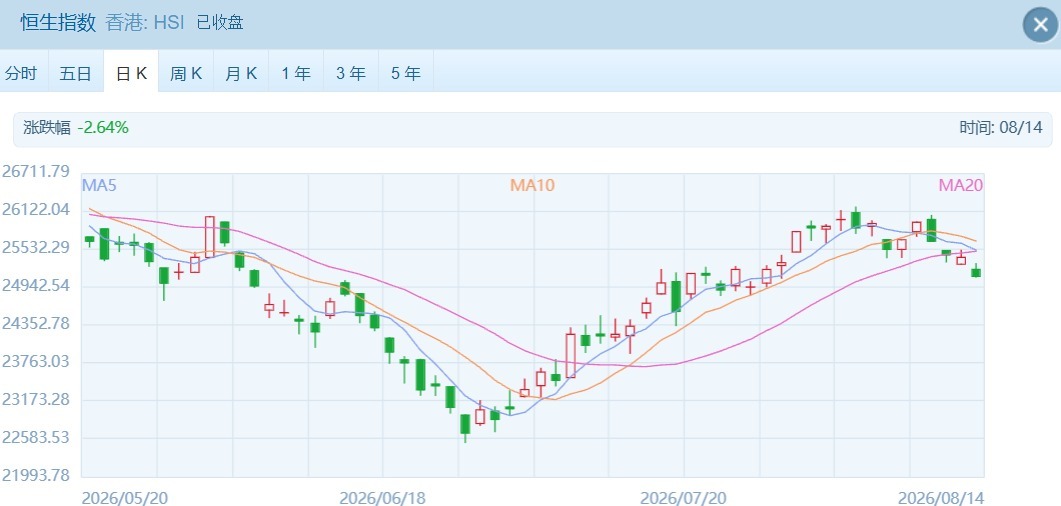
Task: Click the 26122.04 axis value
Action: coord(36,210)
